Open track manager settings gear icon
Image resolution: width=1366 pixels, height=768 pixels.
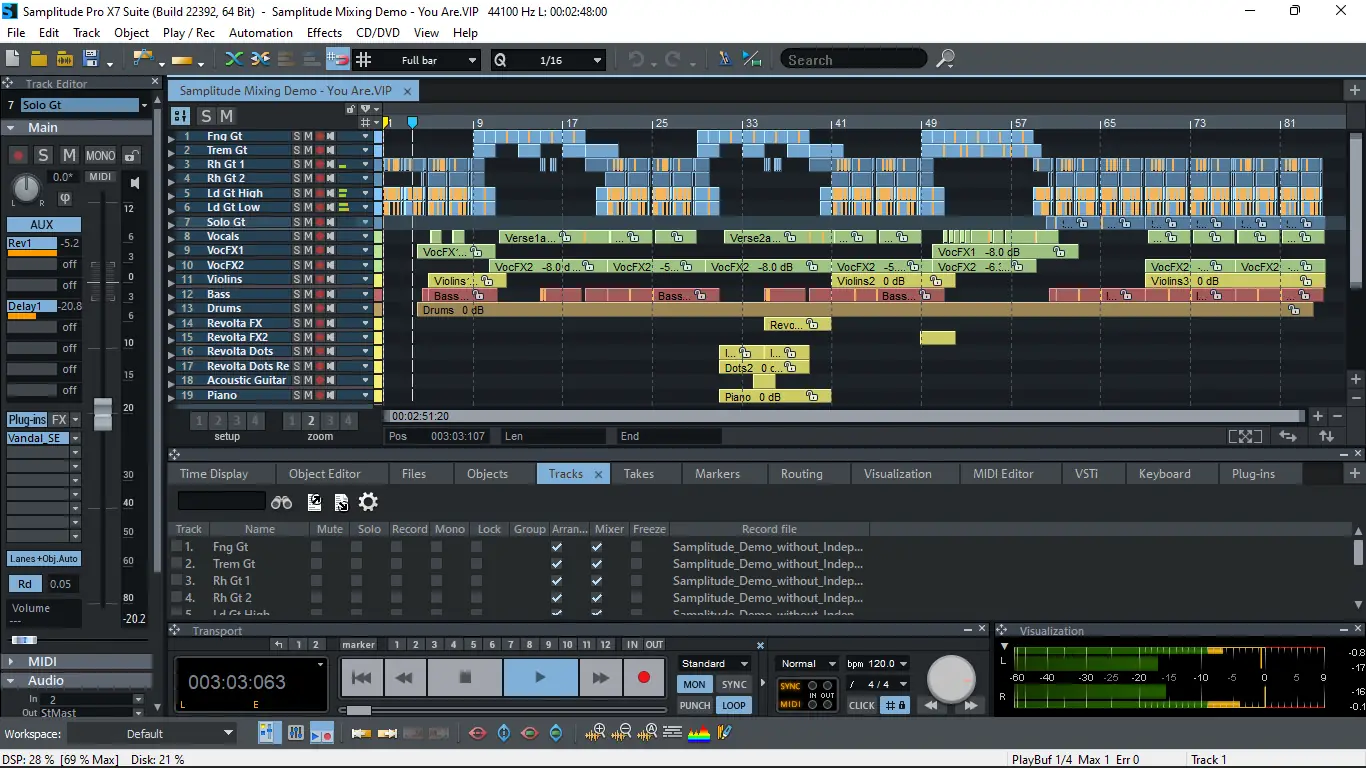pyautogui.click(x=368, y=502)
